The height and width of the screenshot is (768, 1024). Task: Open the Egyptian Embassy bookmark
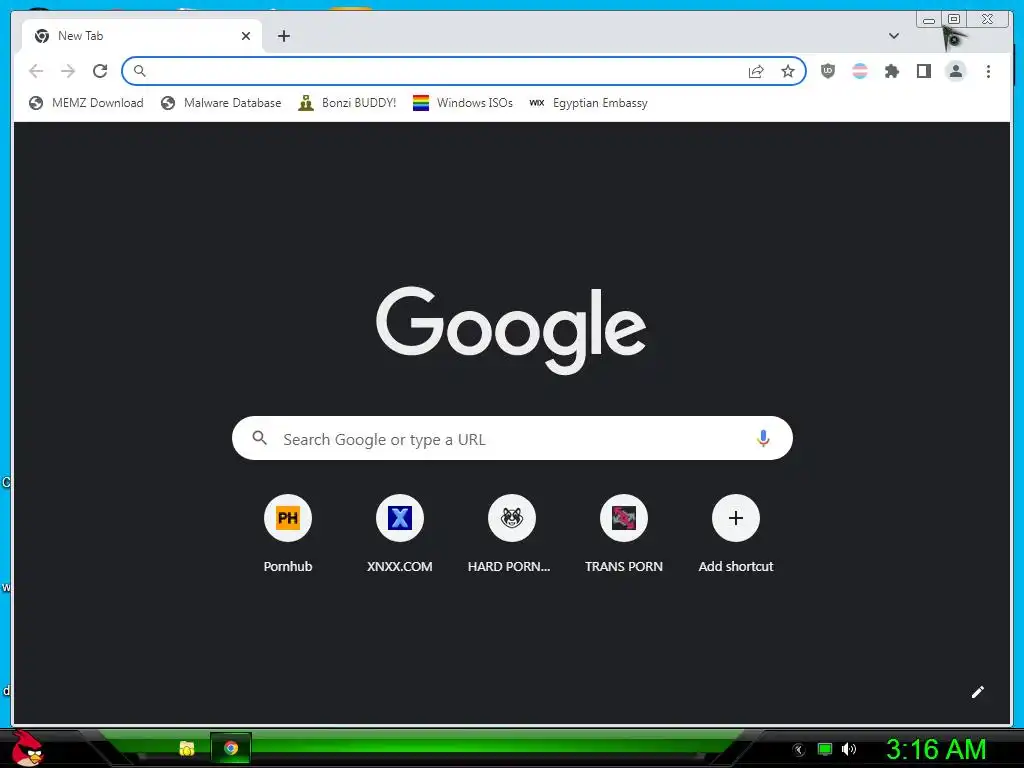588,103
